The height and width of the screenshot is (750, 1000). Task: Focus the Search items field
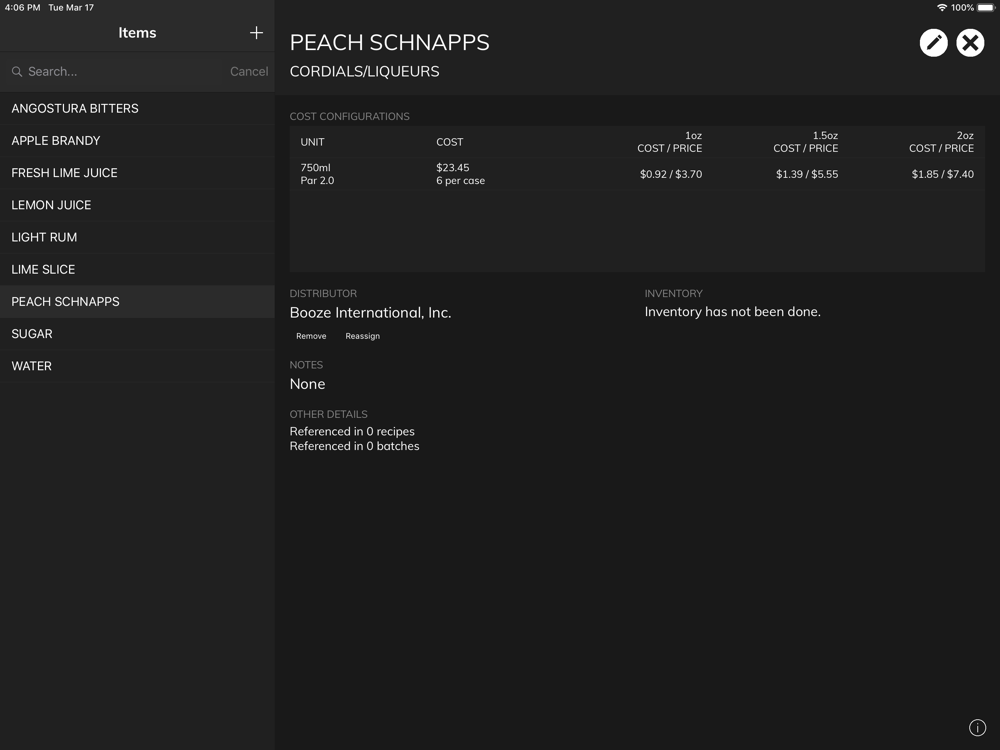(115, 71)
